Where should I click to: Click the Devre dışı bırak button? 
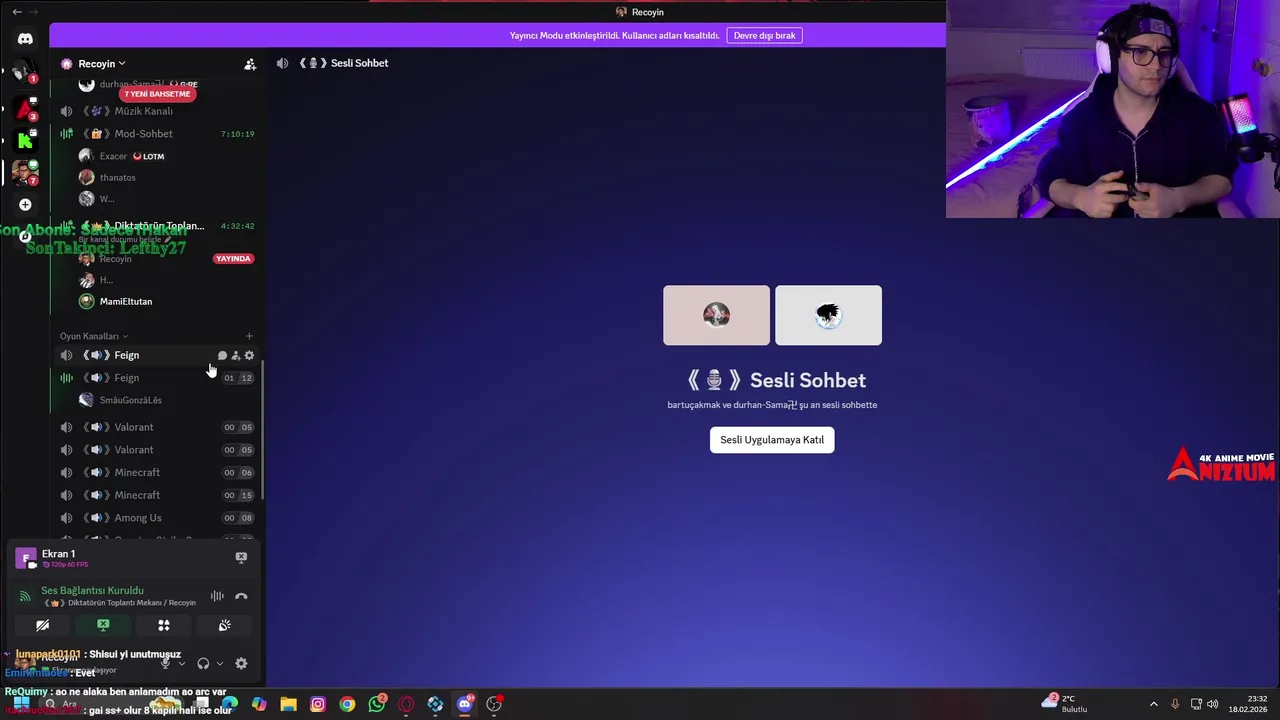(x=764, y=35)
